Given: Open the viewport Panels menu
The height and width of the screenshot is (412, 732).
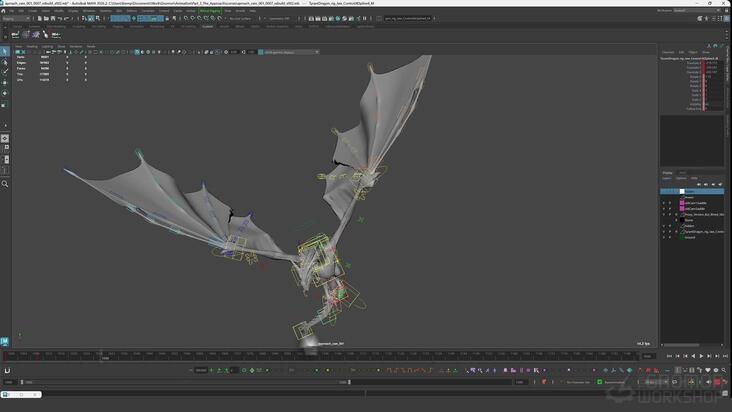Looking at the screenshot, I should (x=91, y=46).
